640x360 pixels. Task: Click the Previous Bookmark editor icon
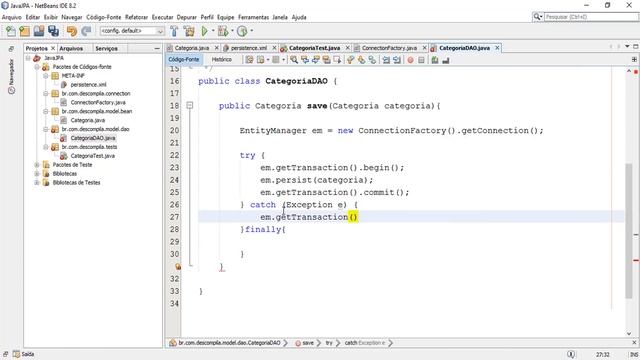(350, 60)
